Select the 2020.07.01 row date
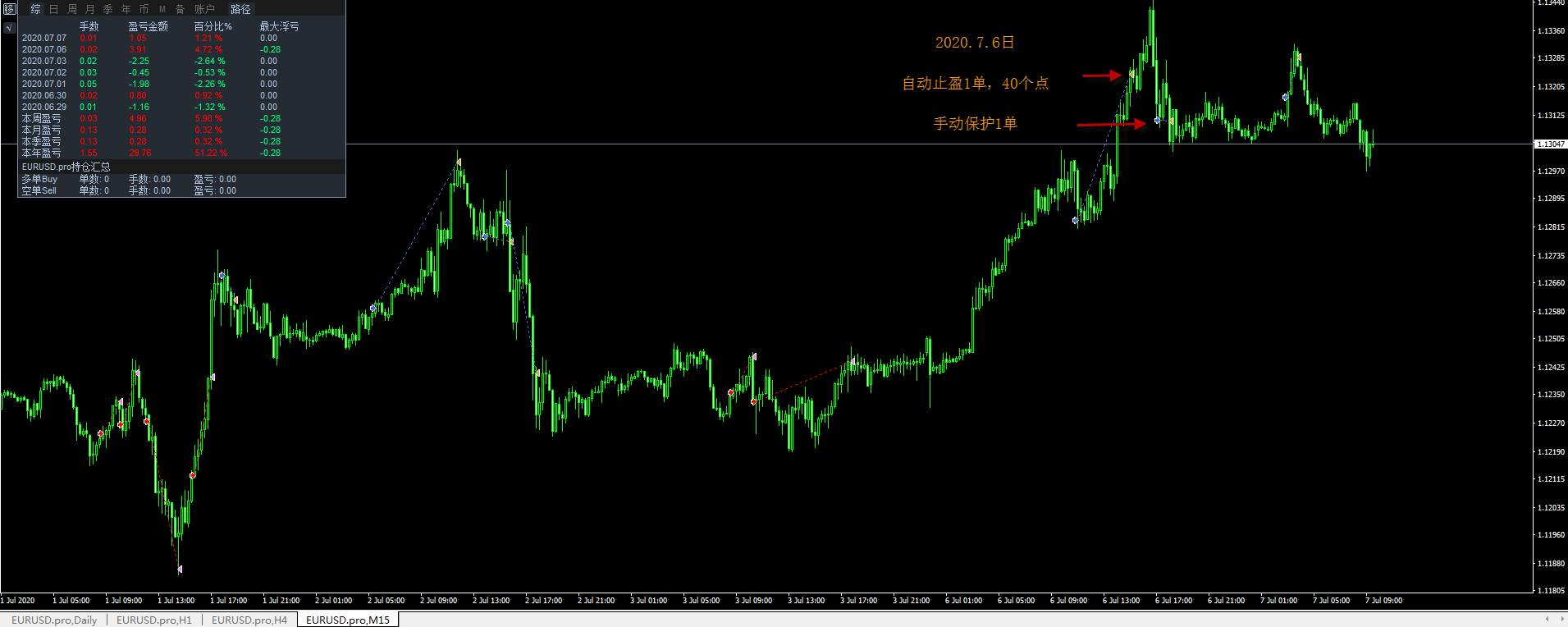The image size is (1568, 627). click(x=43, y=84)
